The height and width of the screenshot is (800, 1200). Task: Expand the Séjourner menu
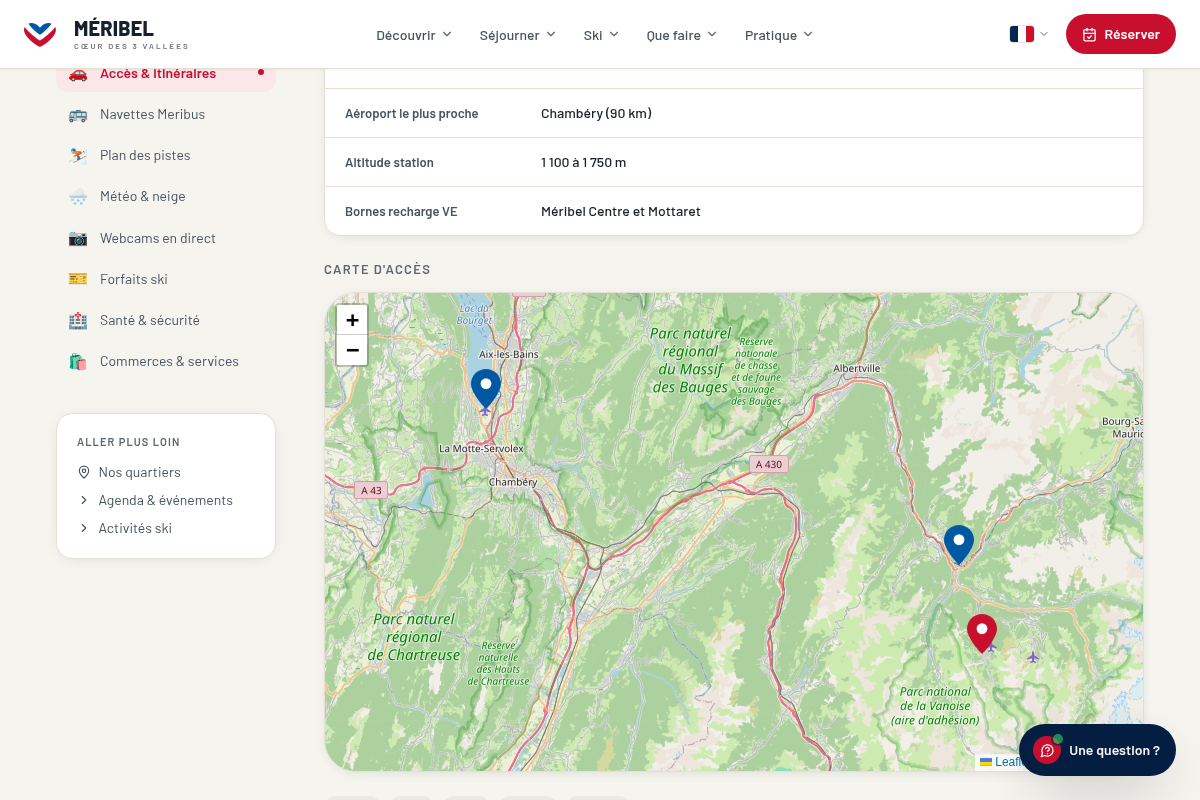point(517,35)
